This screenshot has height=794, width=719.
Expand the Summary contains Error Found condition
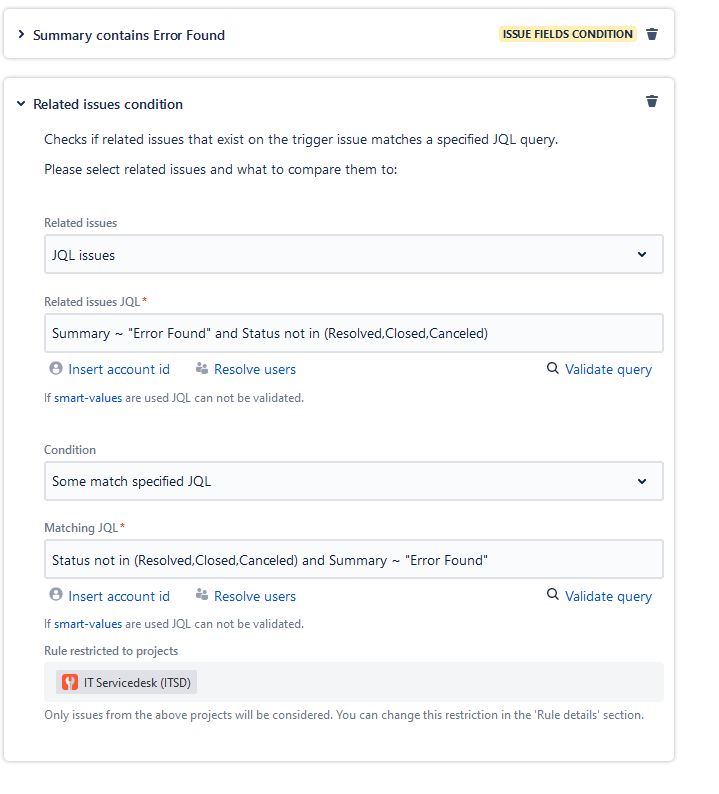[x=21, y=35]
